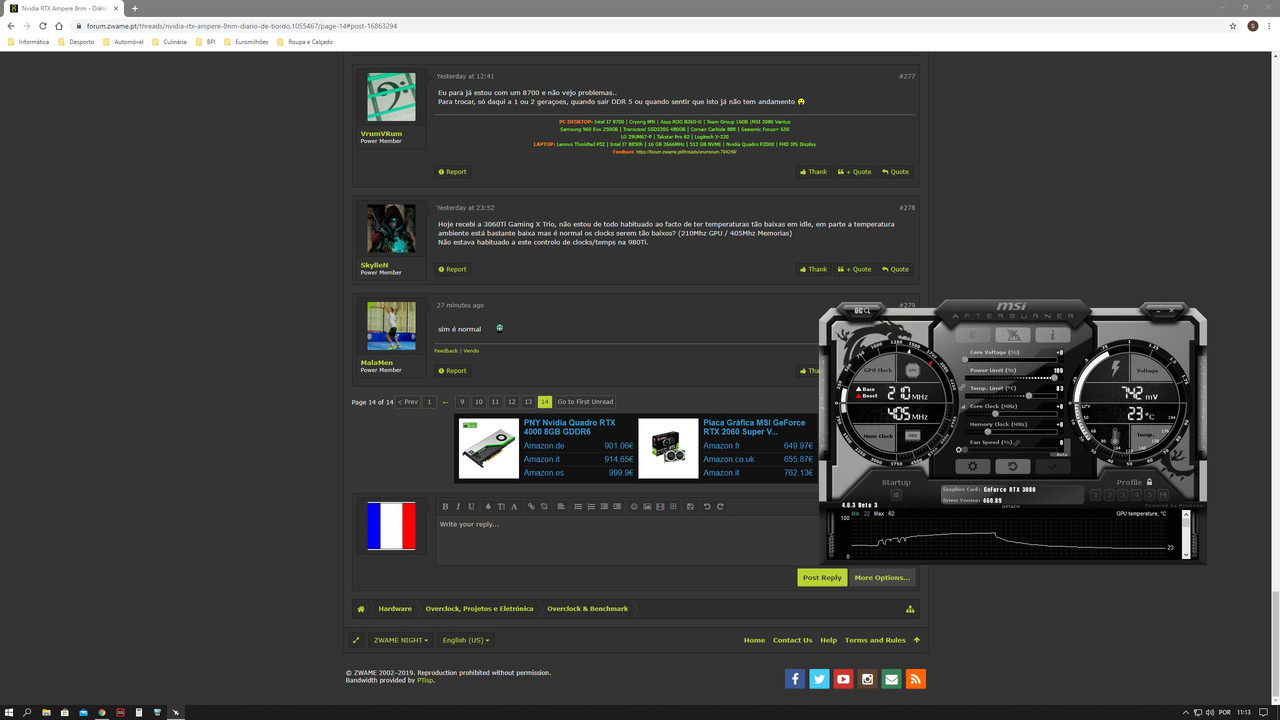Open Afterburner settings gear button
1280x720 pixels.
[x=973, y=466]
